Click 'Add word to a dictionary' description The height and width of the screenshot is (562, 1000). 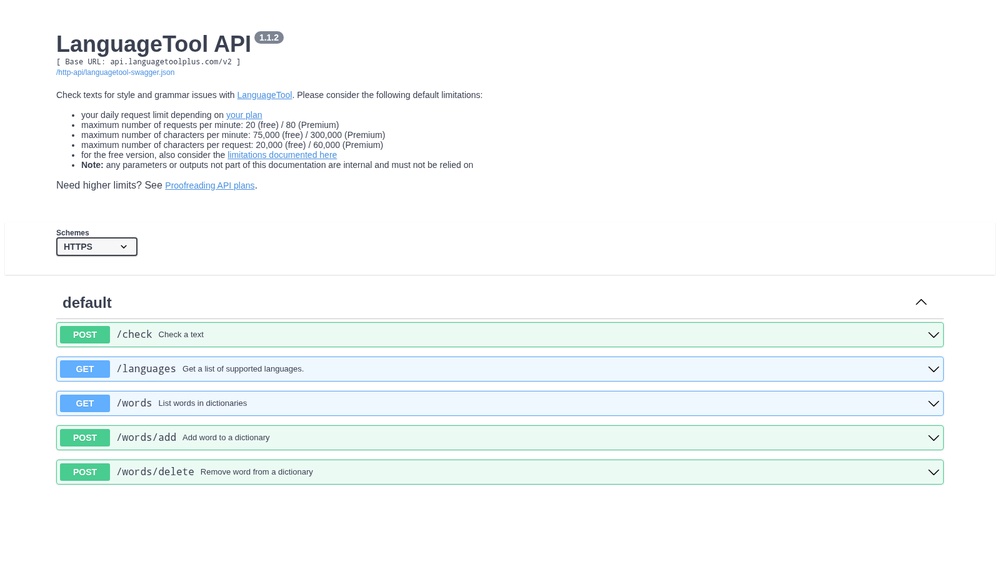pos(226,438)
